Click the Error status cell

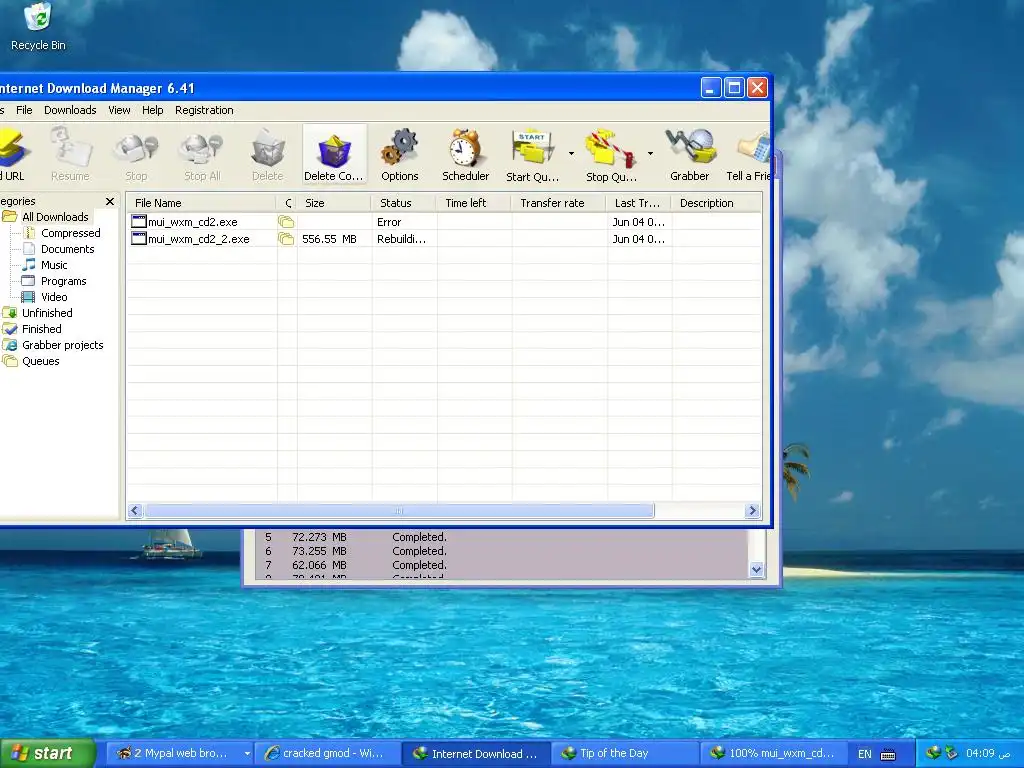click(389, 222)
